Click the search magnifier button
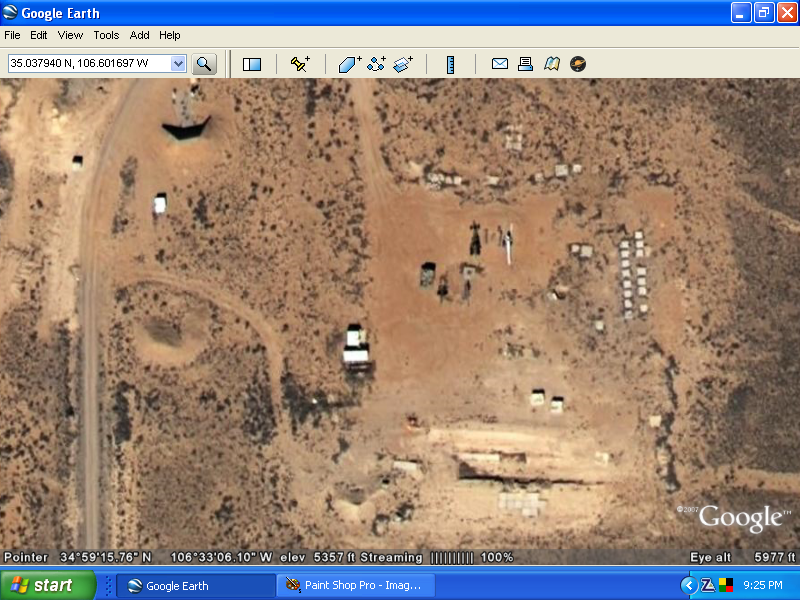800x600 pixels. tap(204, 64)
